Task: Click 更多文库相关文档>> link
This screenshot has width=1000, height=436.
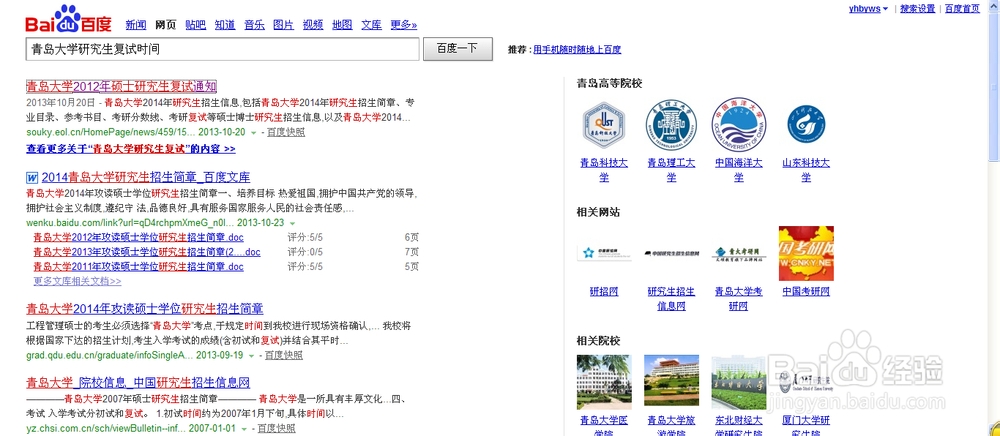Action: (x=77, y=281)
